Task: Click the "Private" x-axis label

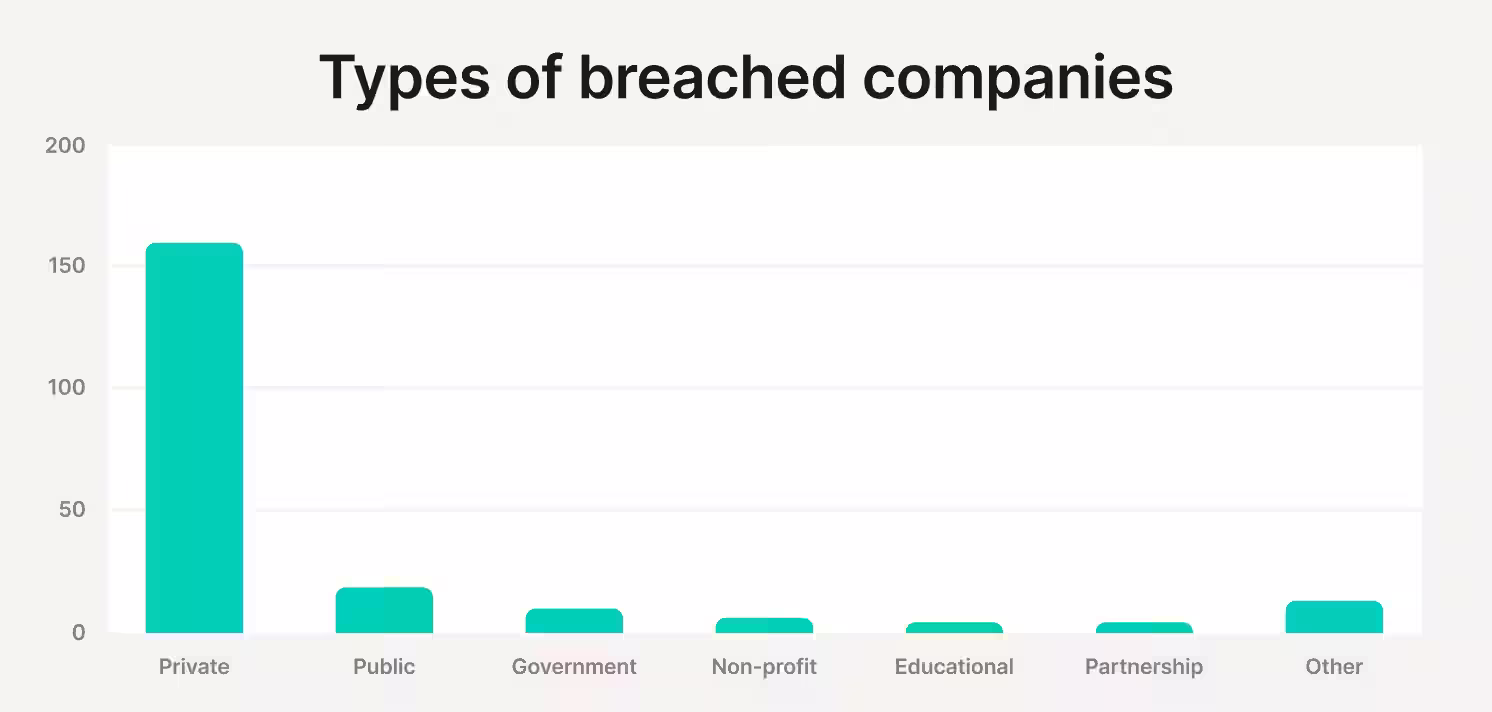Action: (194, 666)
